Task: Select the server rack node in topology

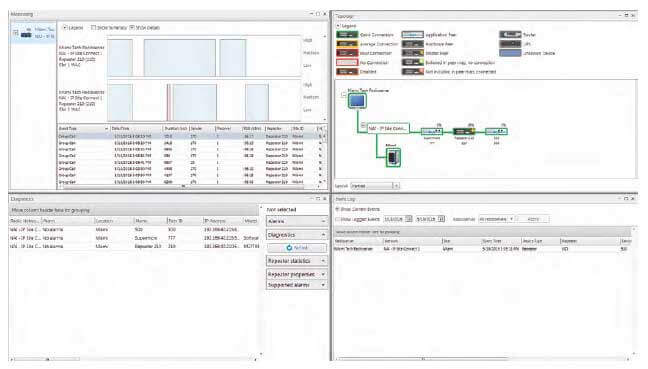Action: point(393,157)
